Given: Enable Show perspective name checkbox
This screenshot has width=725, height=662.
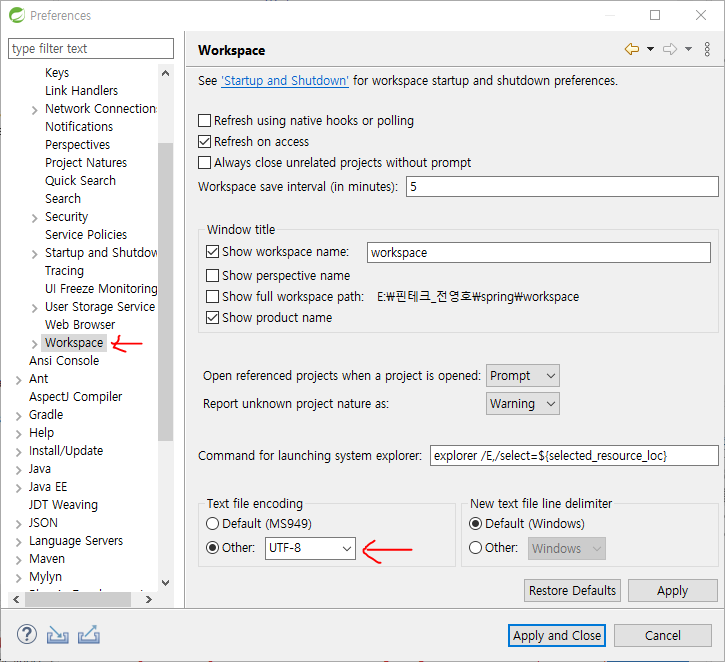Looking at the screenshot, I should 212,276.
